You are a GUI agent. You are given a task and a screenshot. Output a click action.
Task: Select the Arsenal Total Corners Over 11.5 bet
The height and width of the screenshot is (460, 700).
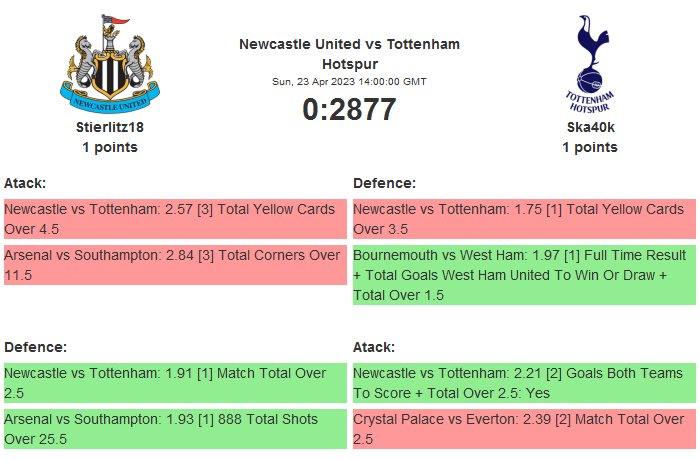[175, 265]
